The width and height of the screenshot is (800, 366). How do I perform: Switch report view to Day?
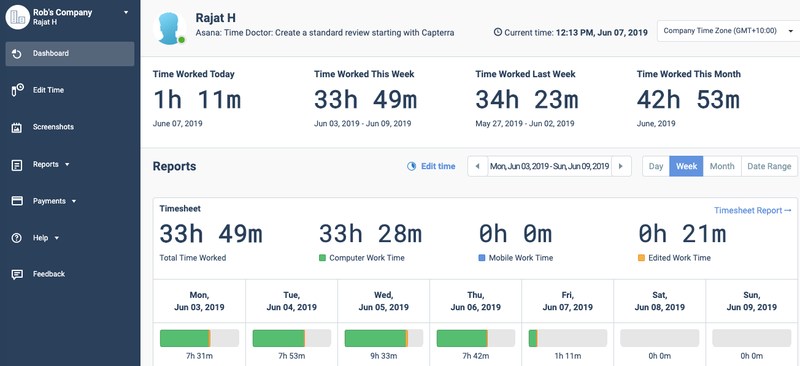pos(656,166)
